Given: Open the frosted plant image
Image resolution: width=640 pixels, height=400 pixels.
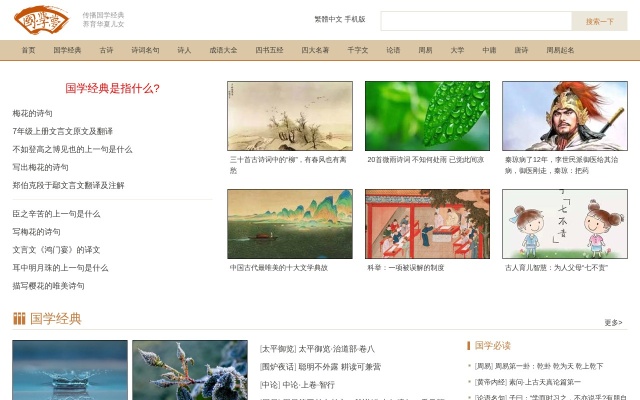Looking at the screenshot, I should 190,370.
